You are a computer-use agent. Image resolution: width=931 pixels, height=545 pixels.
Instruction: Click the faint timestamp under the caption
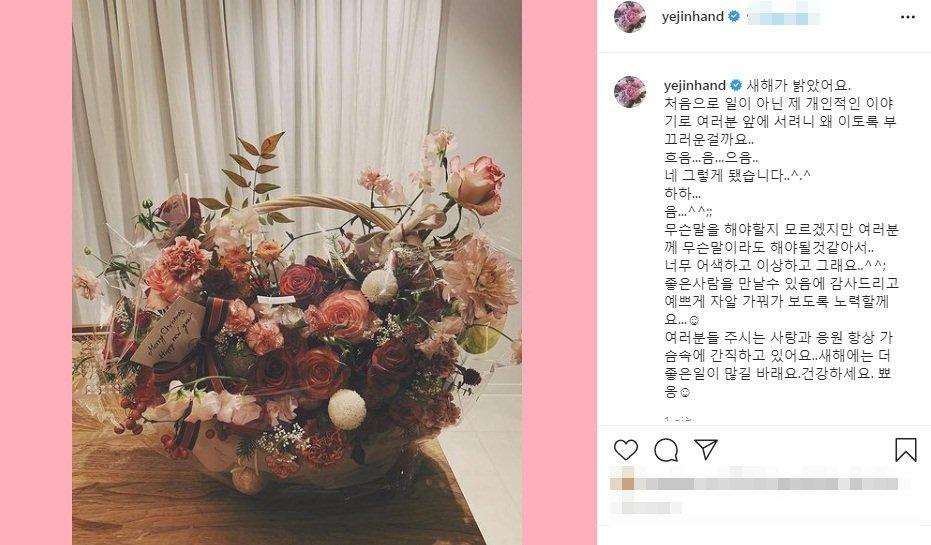click(x=678, y=417)
